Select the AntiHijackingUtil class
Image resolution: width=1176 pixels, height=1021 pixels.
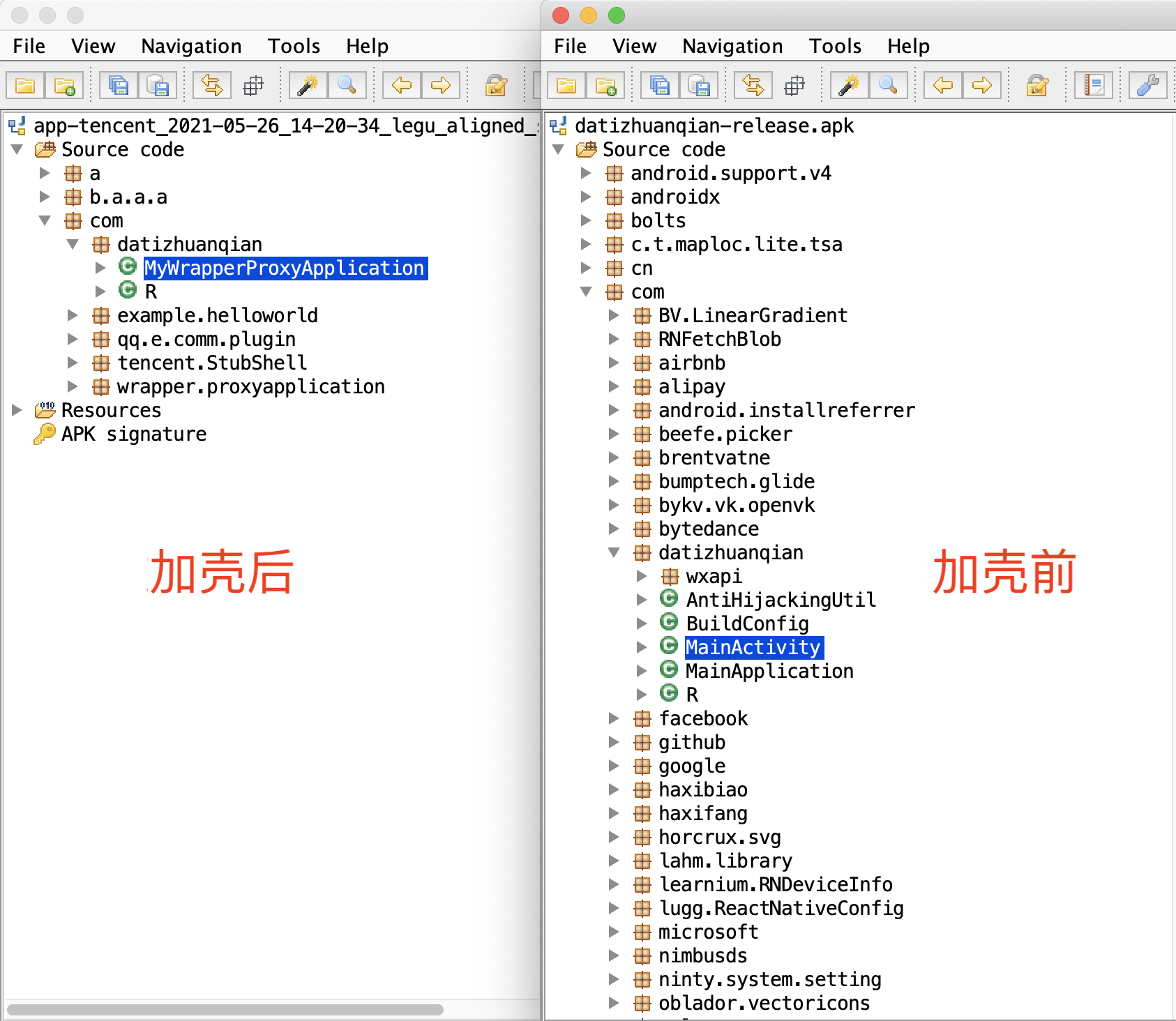tap(780, 600)
